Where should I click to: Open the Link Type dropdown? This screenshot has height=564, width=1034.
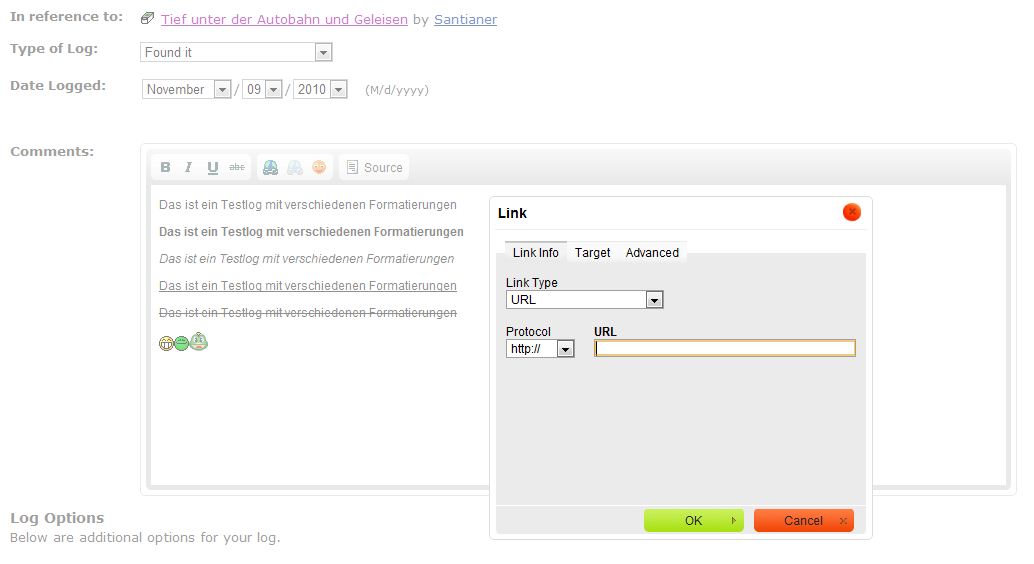click(584, 299)
